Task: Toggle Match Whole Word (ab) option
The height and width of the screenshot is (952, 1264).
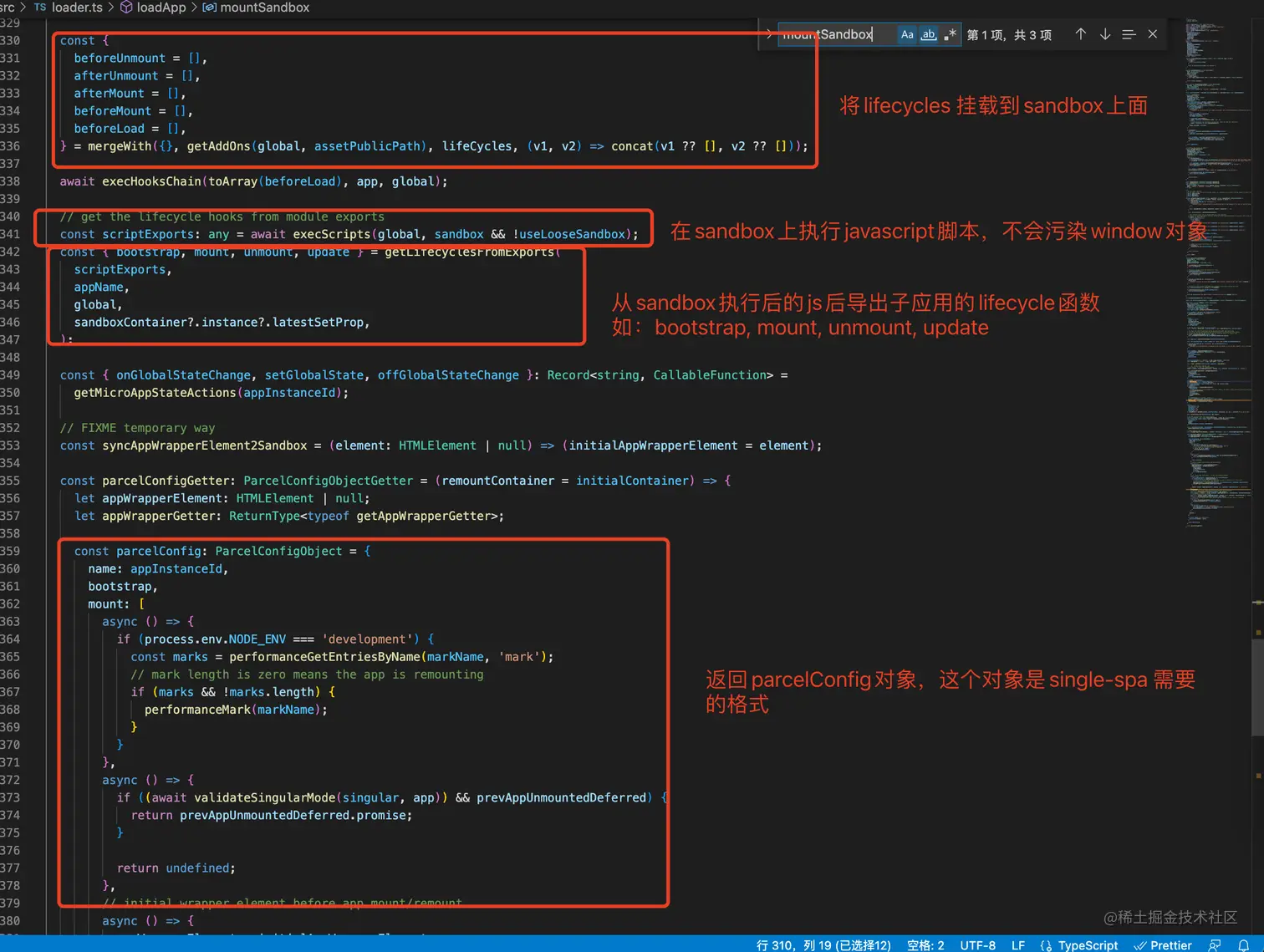Action: (x=929, y=34)
